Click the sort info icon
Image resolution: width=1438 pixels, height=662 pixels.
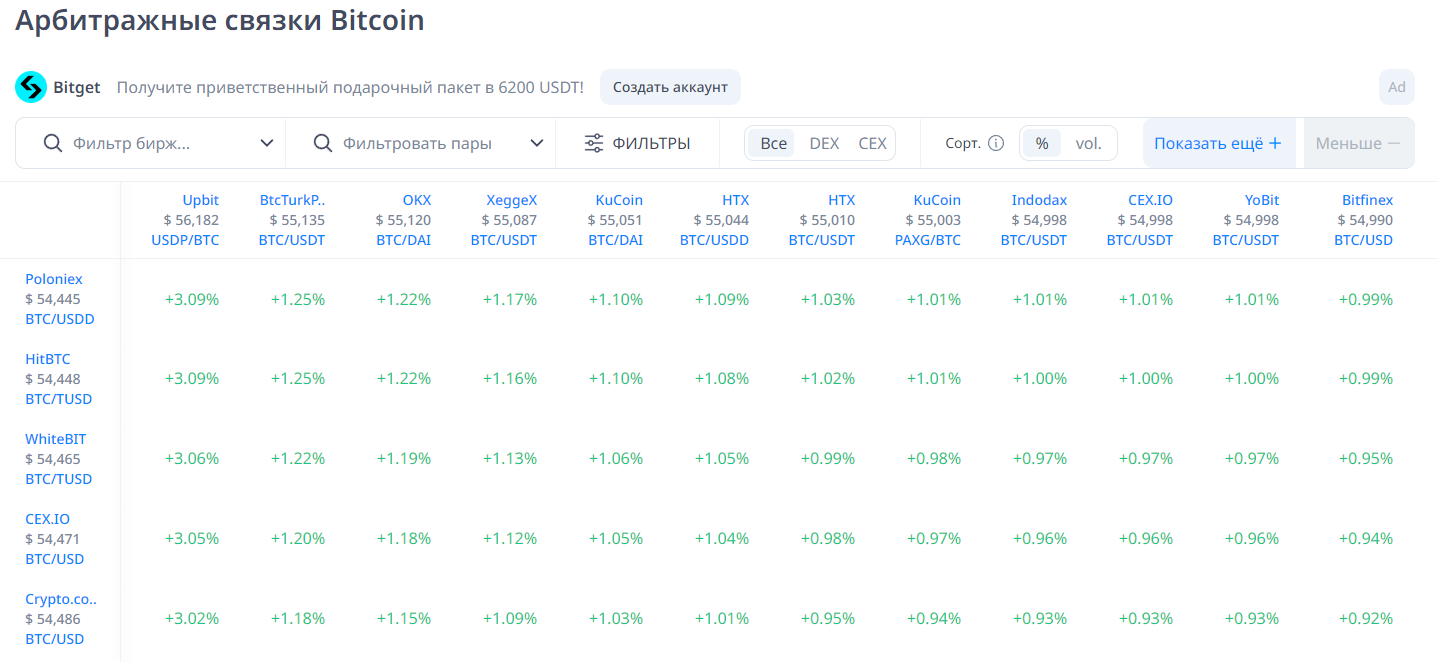tap(996, 143)
